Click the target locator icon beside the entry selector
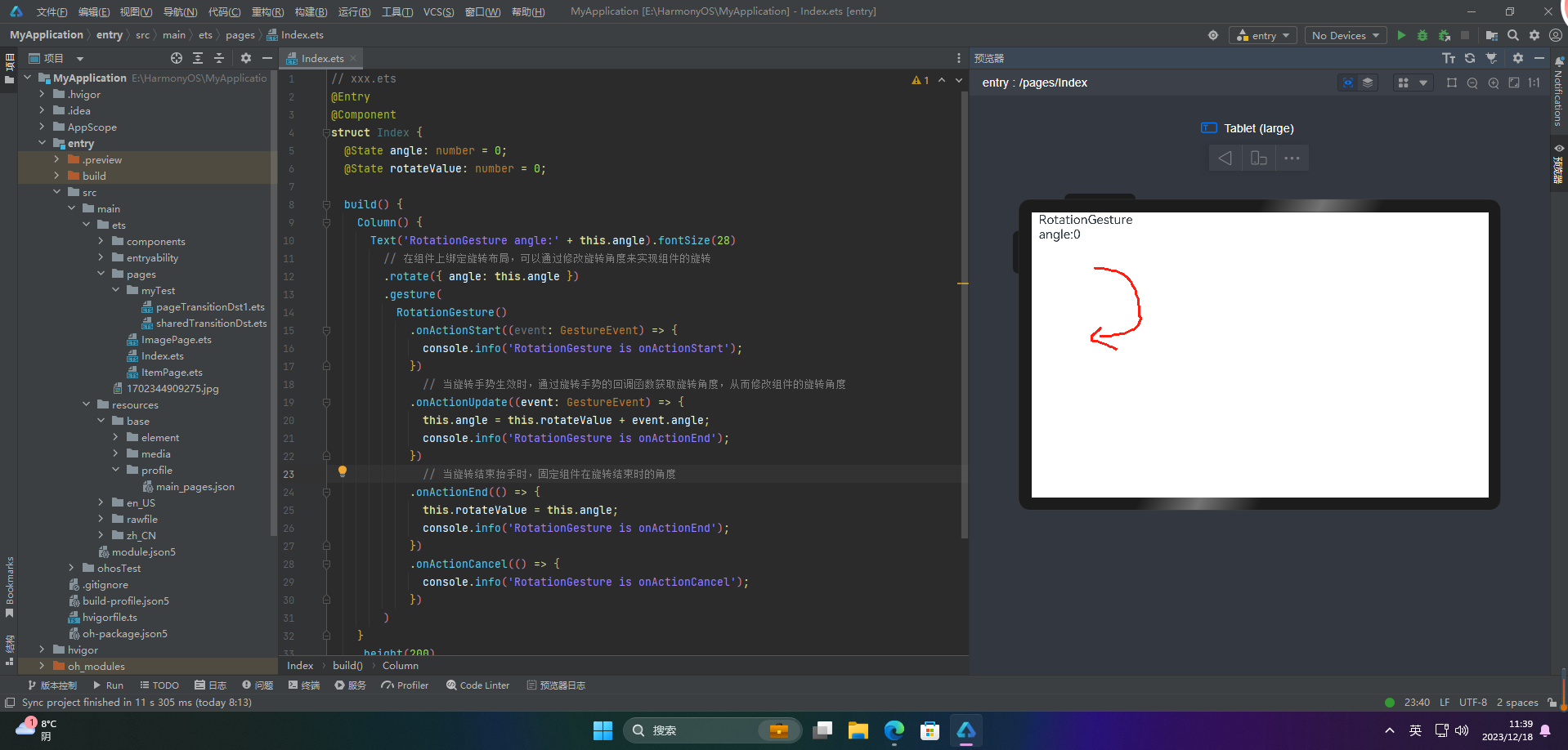 [1213, 35]
